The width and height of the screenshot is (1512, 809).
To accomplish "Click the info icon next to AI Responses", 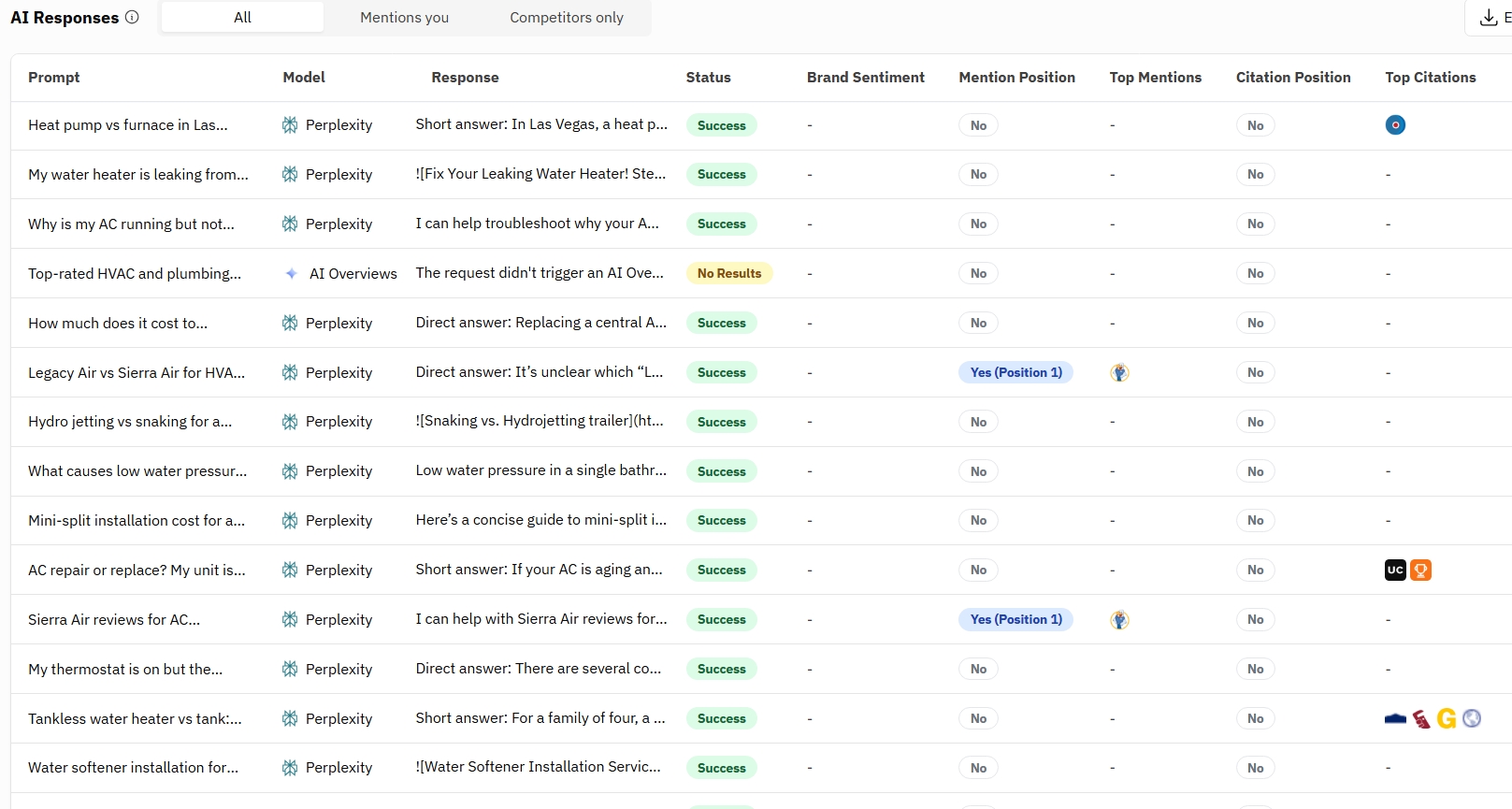I will [132, 17].
